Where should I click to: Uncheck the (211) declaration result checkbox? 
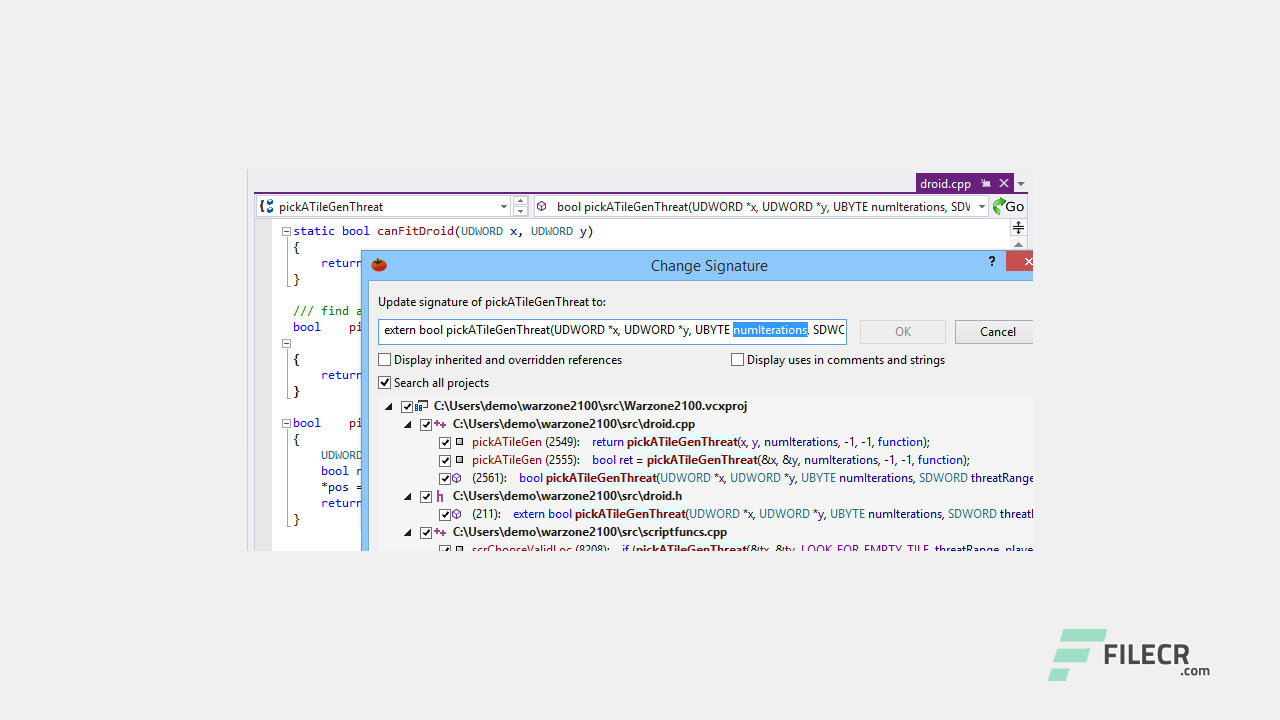(445, 515)
